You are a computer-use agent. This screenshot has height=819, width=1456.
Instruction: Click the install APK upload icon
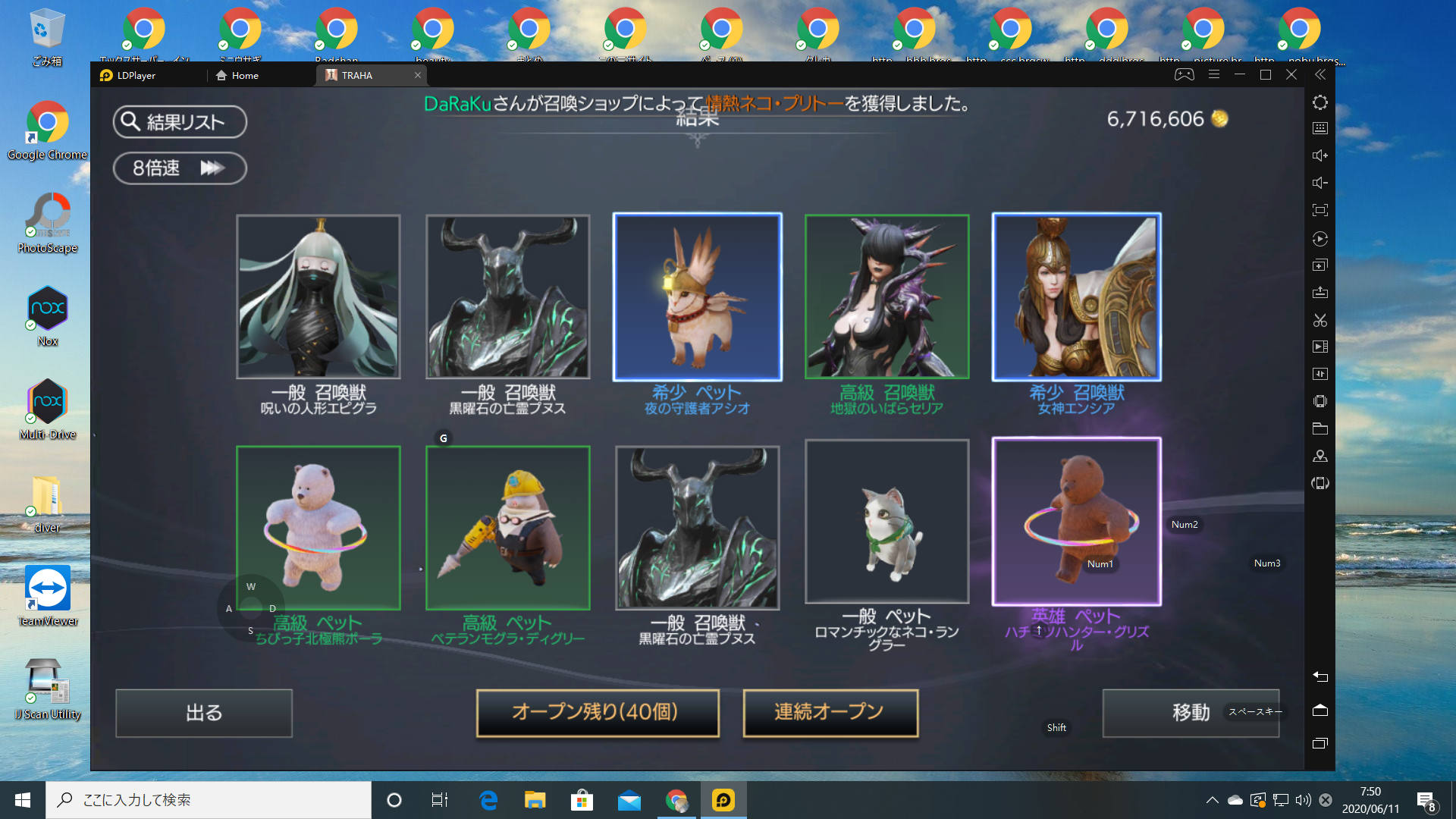tap(1319, 293)
